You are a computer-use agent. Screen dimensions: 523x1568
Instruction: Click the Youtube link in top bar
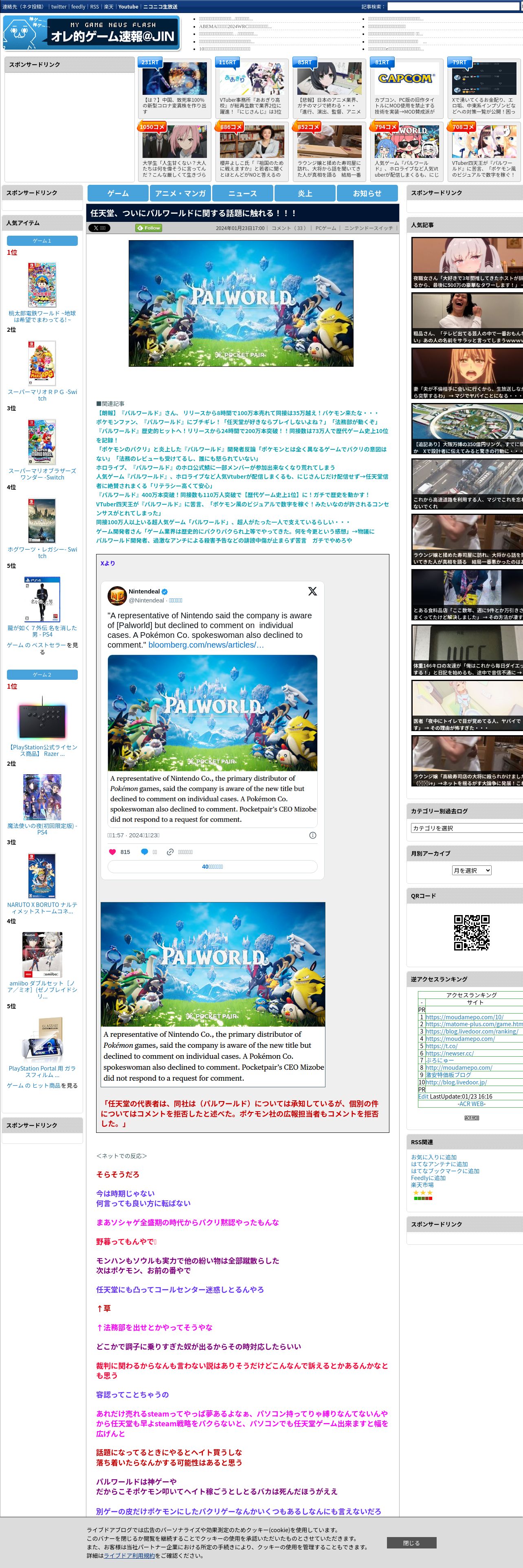pos(128,7)
